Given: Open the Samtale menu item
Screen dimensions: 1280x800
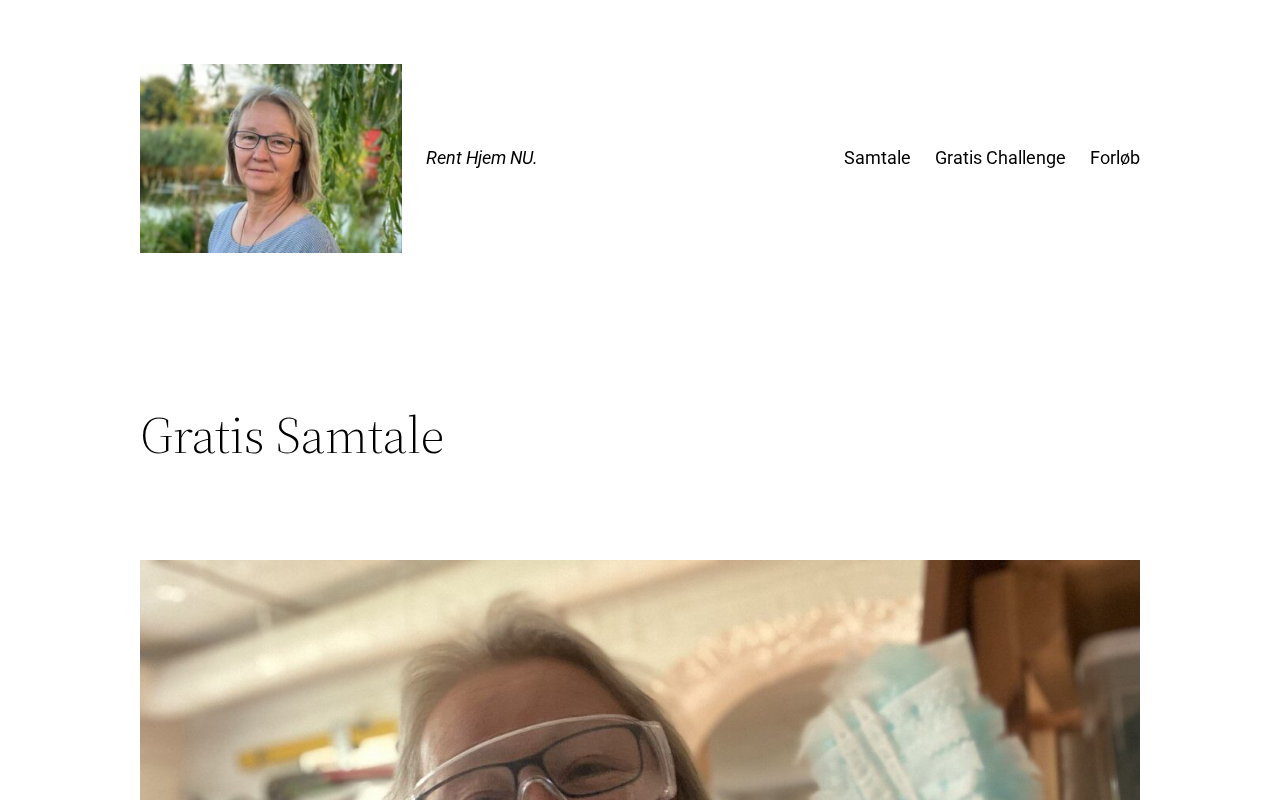Looking at the screenshot, I should 877,158.
